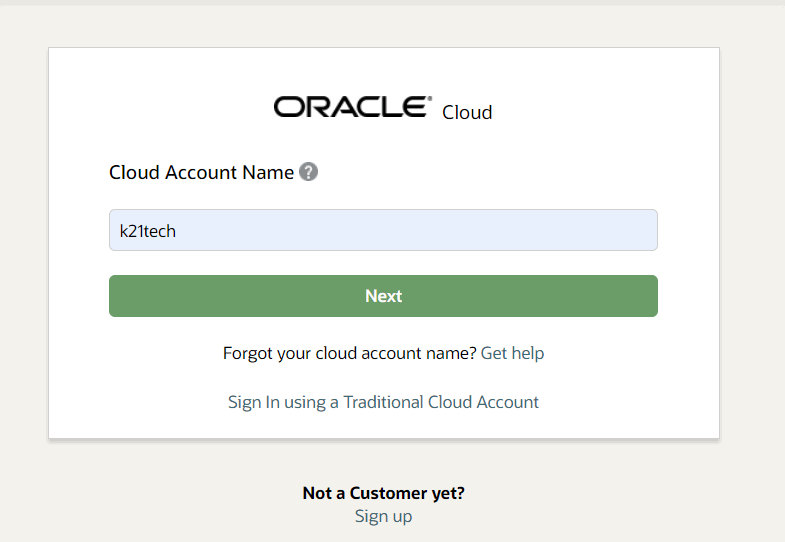Click the green Next button

click(383, 296)
